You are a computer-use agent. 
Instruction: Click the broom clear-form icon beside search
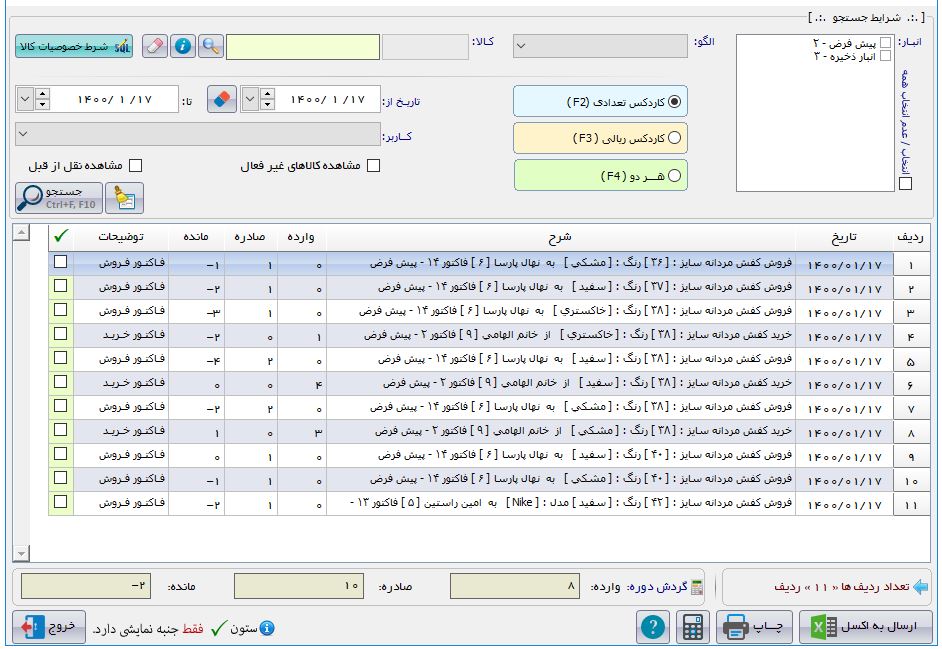[125, 198]
